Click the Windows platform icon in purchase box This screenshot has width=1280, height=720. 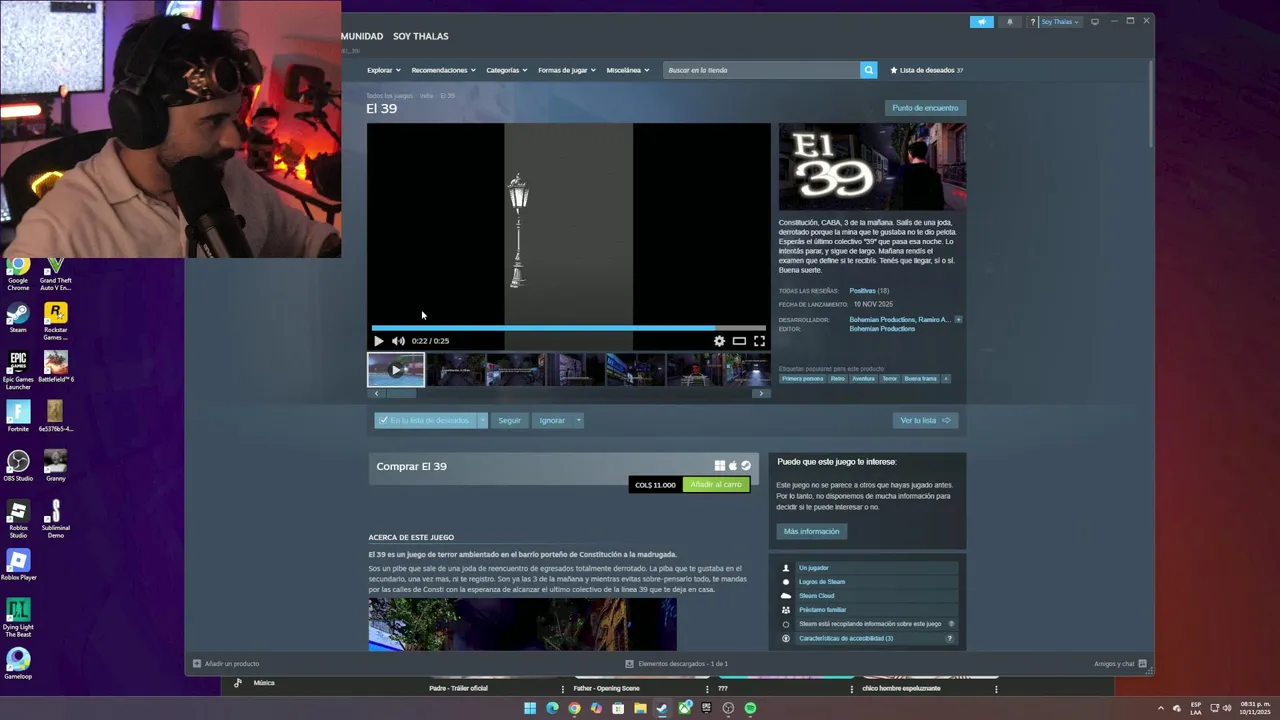[x=719, y=466]
